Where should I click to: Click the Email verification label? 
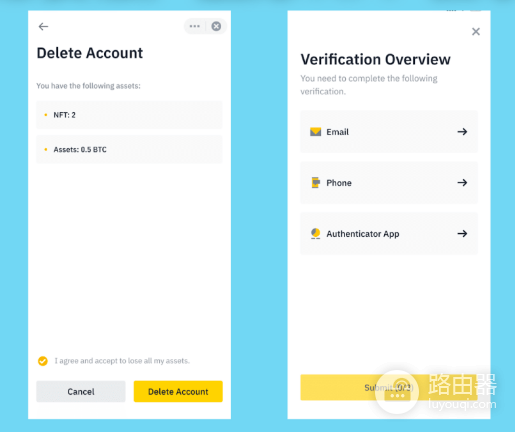coord(337,132)
